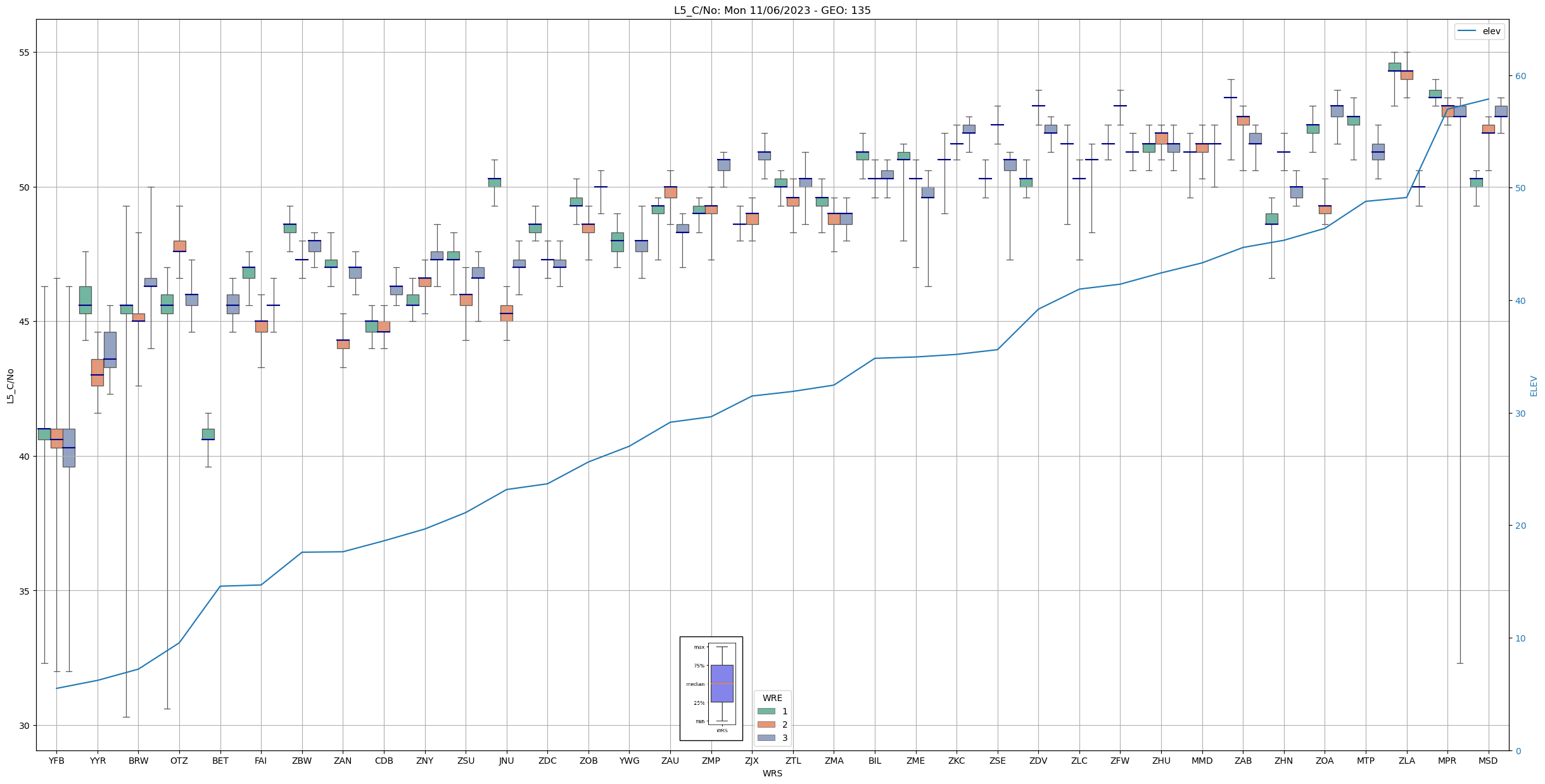This screenshot has width=1545, height=784.
Task: Click the right elevation axis tick '0'
Action: tap(1517, 751)
